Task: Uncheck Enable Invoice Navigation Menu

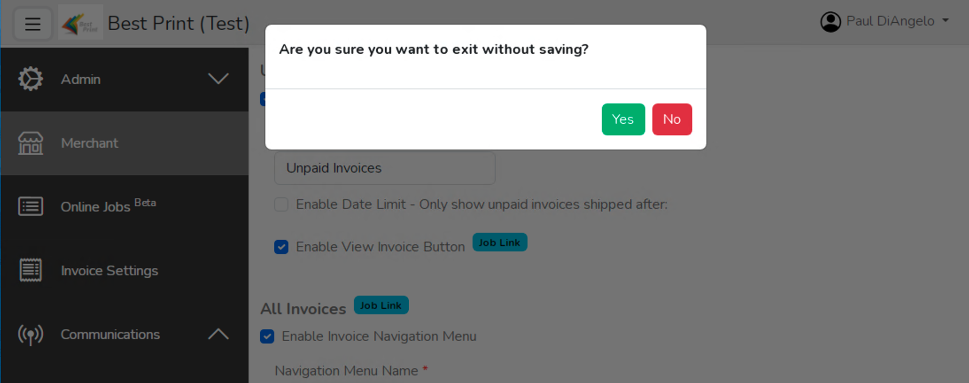Action: tap(267, 337)
